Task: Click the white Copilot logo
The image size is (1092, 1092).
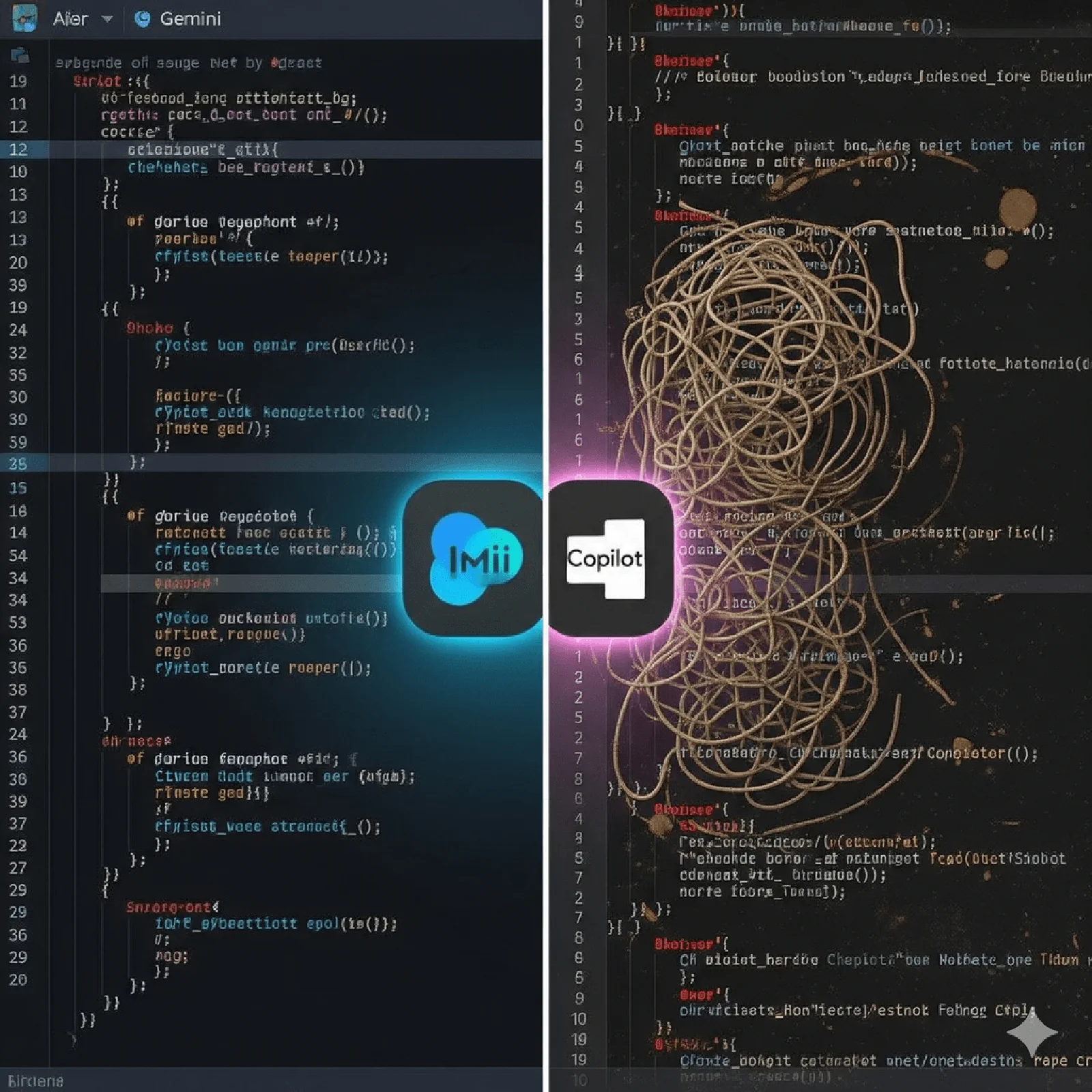Action: 605,558
